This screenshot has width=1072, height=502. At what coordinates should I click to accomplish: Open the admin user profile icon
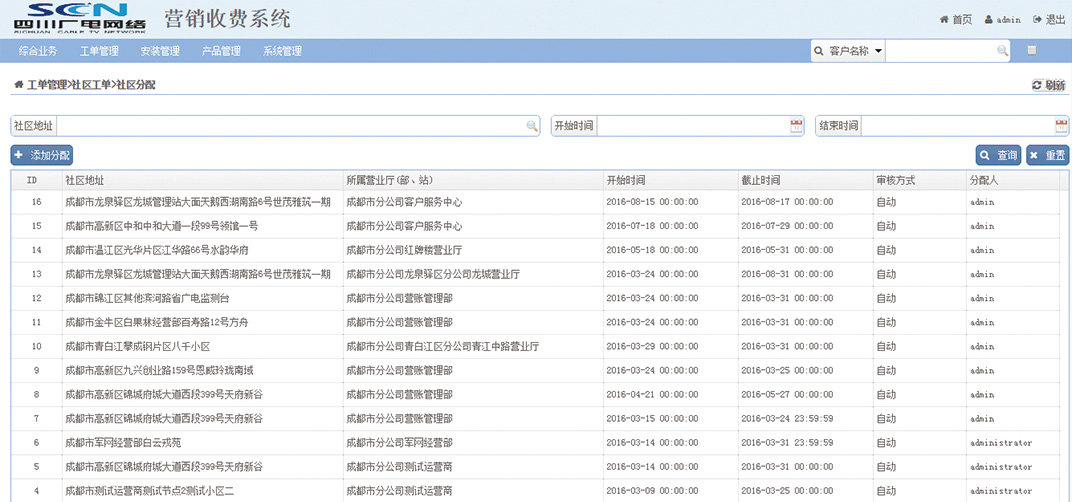pos(989,20)
